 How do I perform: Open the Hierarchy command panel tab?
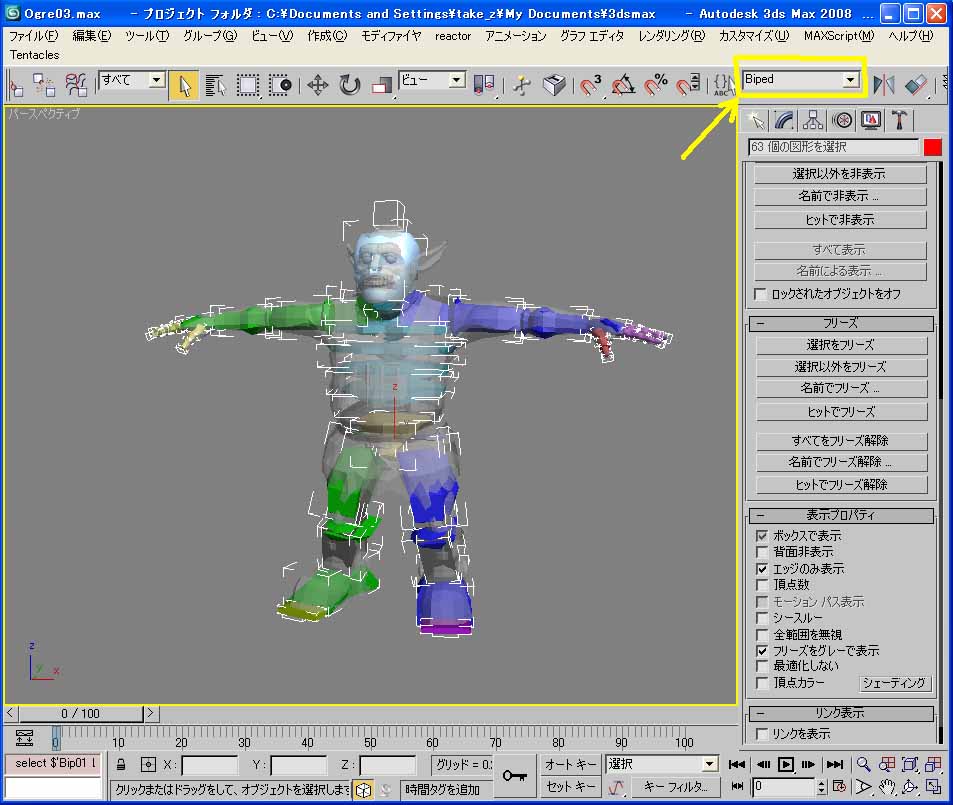(x=813, y=120)
